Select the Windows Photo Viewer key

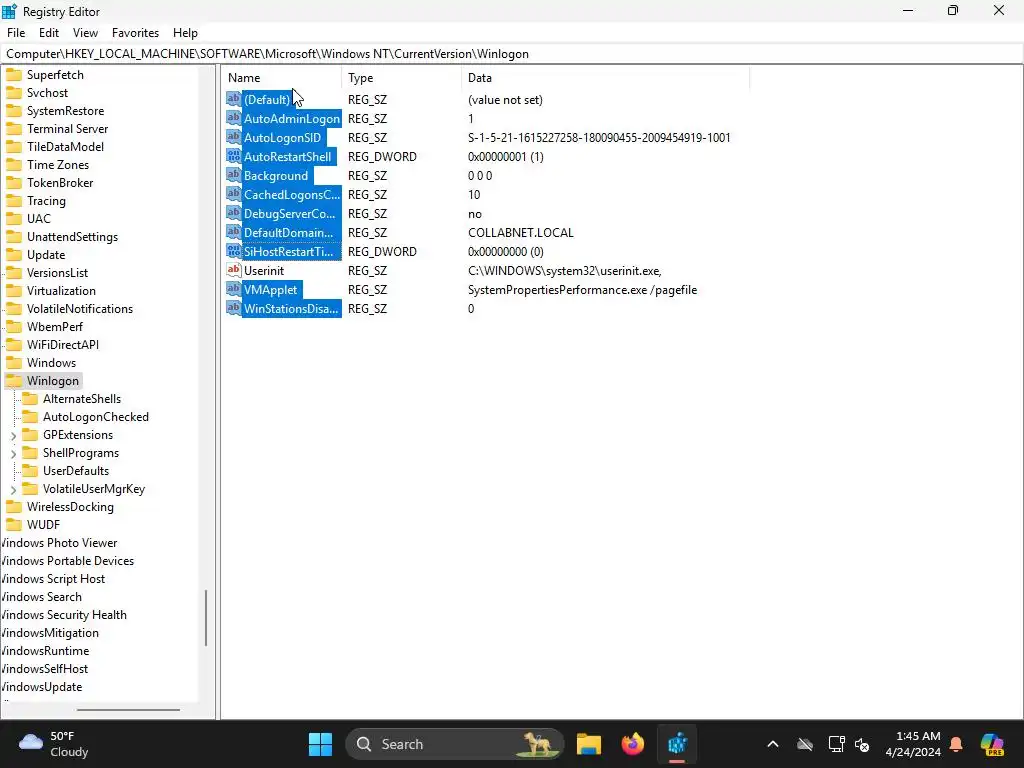click(59, 543)
